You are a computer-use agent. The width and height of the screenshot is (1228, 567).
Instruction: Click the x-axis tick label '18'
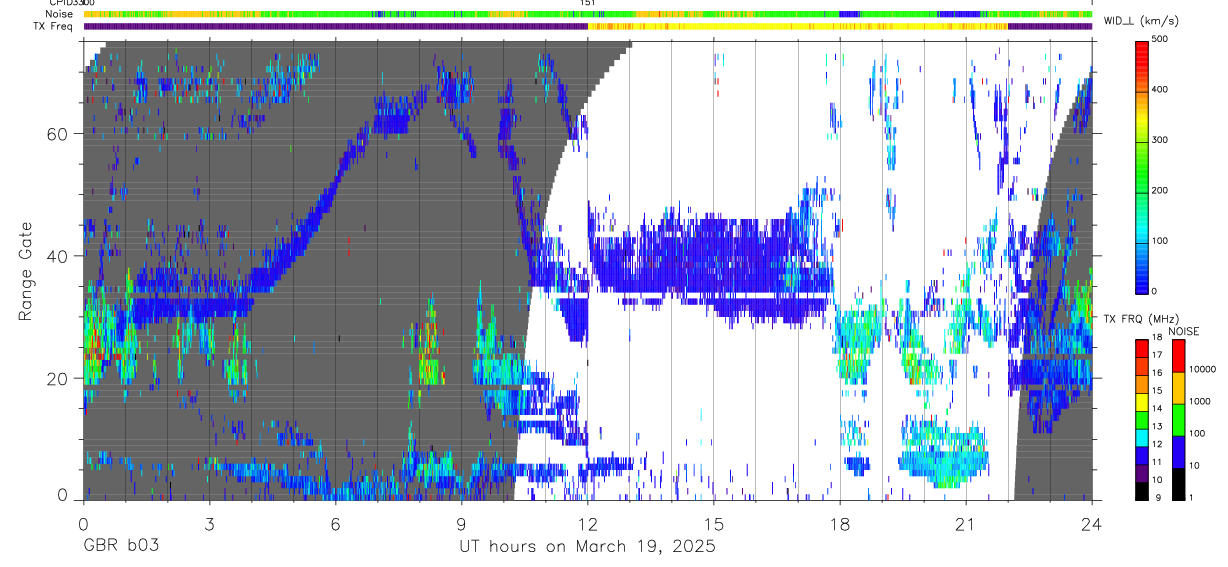[839, 523]
